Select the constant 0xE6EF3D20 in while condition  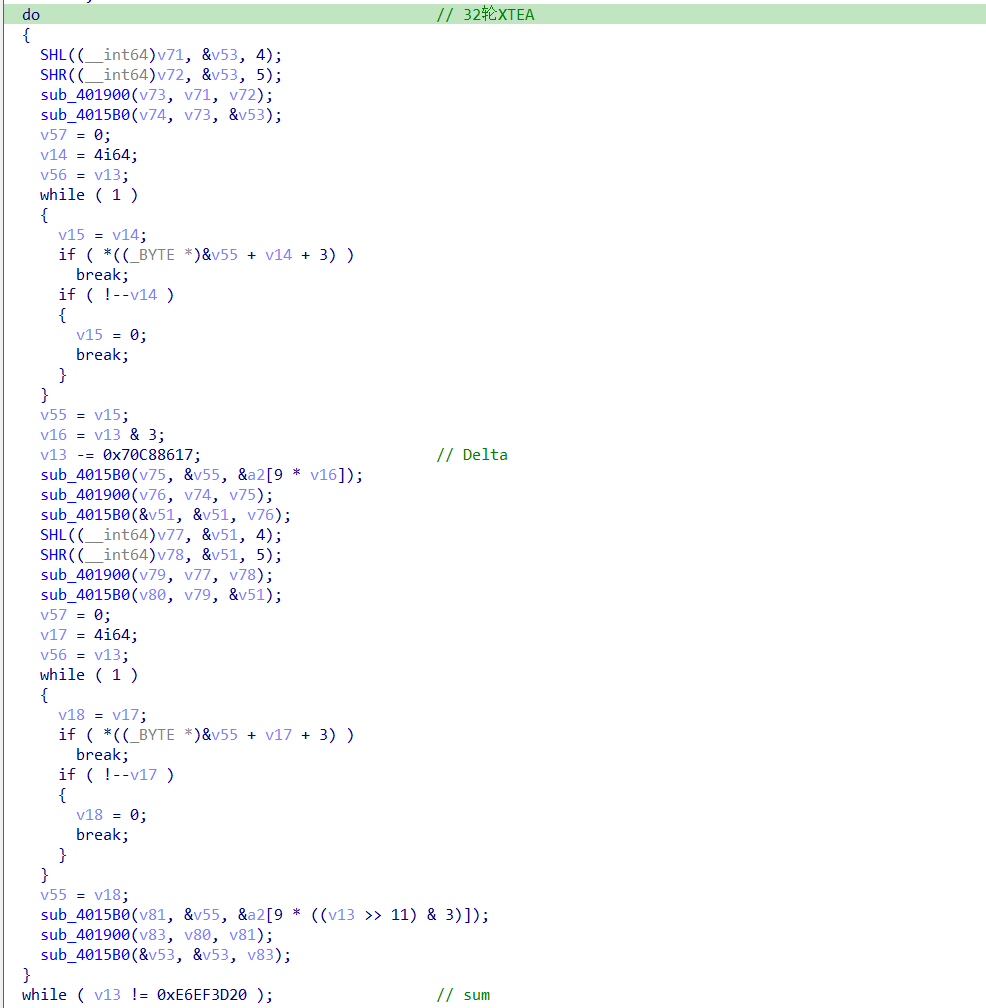[x=204, y=995]
